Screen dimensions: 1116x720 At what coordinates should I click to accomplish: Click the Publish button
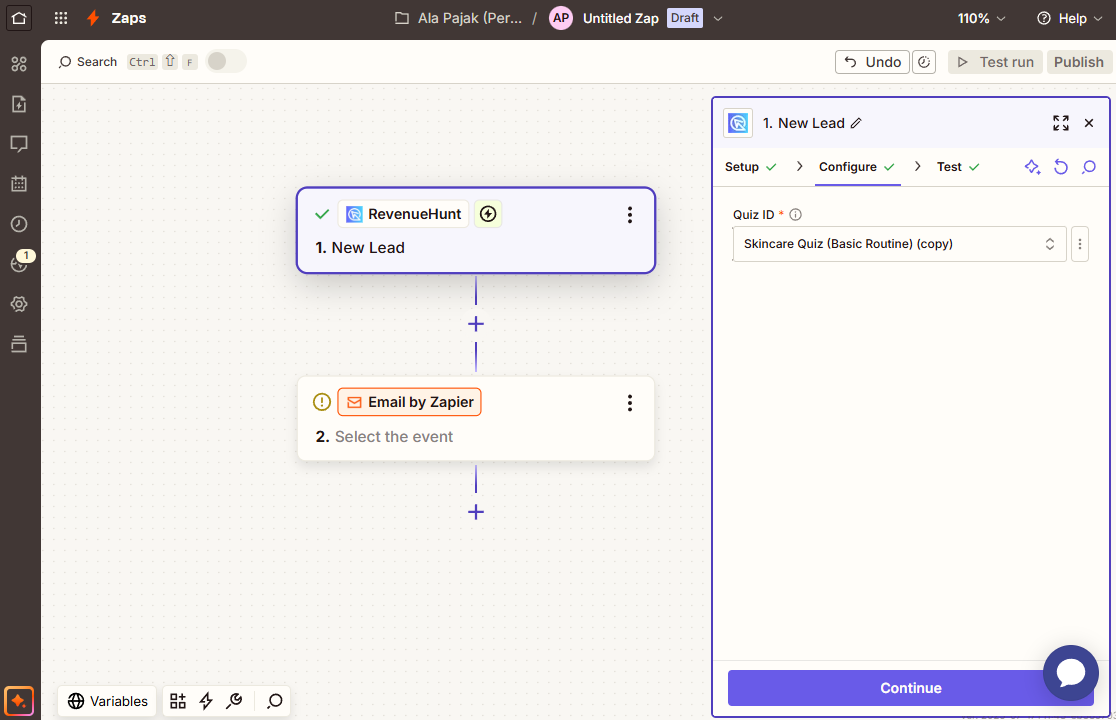[x=1079, y=62]
